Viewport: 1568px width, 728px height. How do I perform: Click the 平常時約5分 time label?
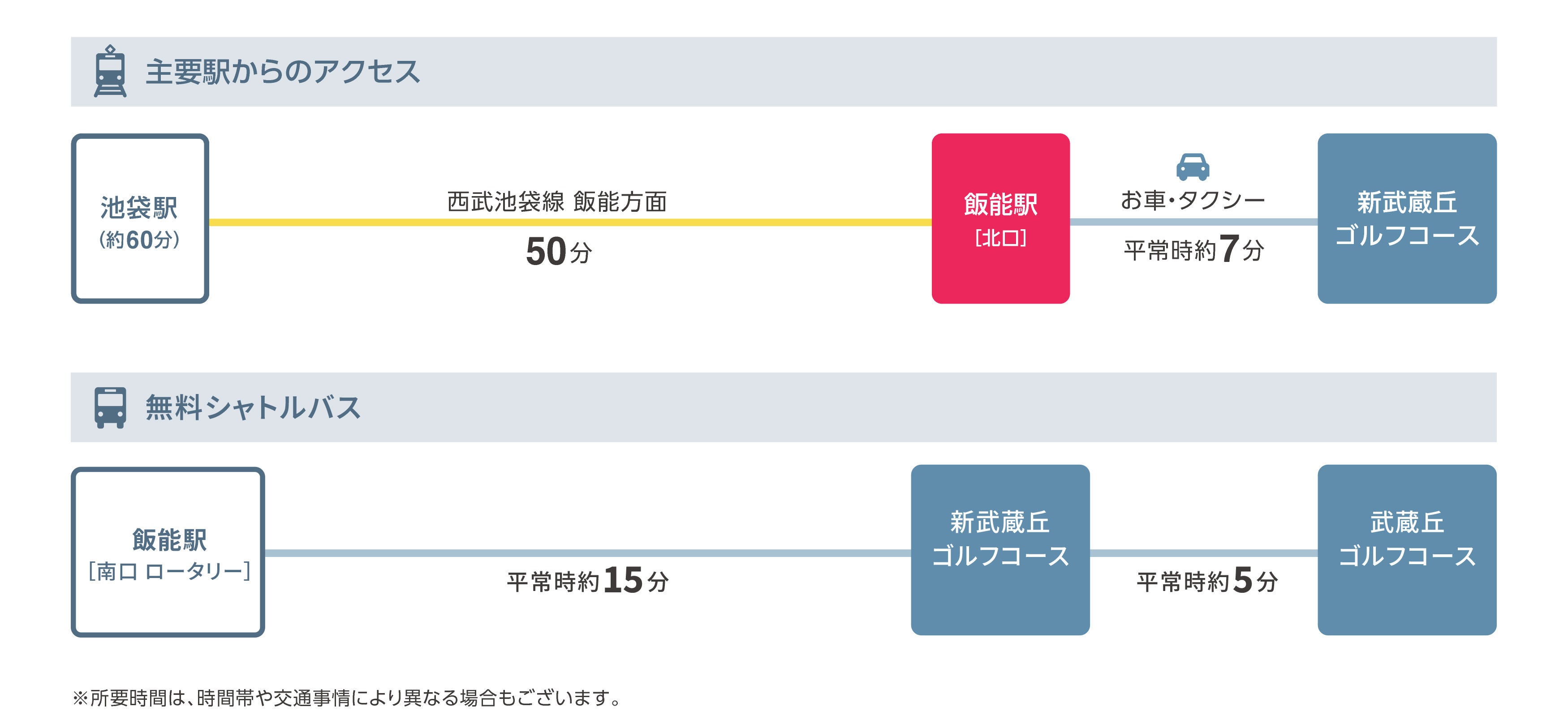(1207, 580)
